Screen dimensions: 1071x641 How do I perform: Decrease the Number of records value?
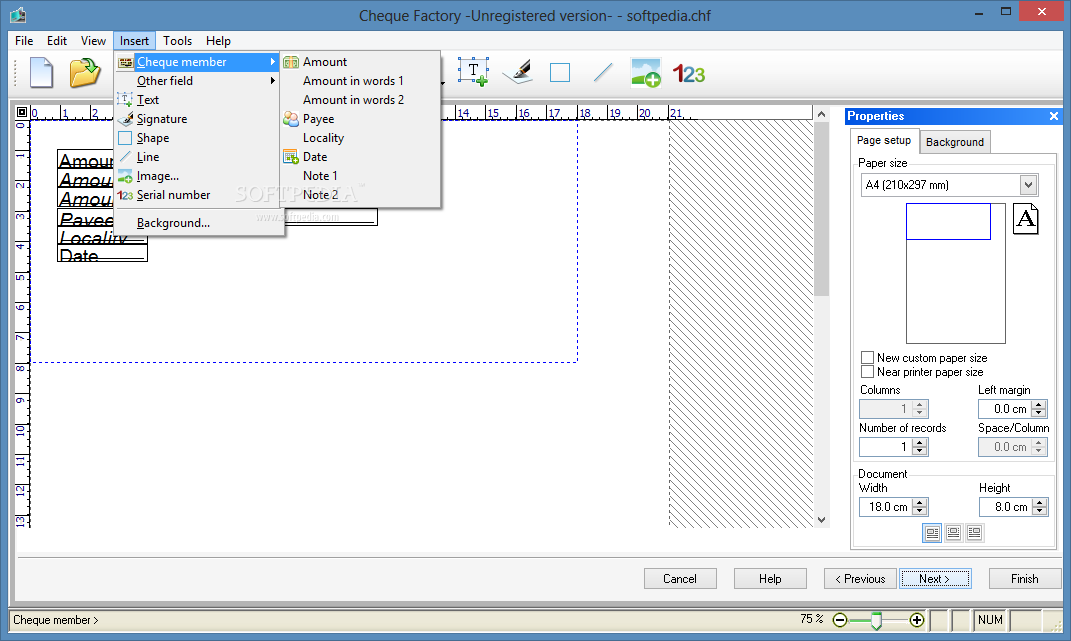[x=919, y=451]
